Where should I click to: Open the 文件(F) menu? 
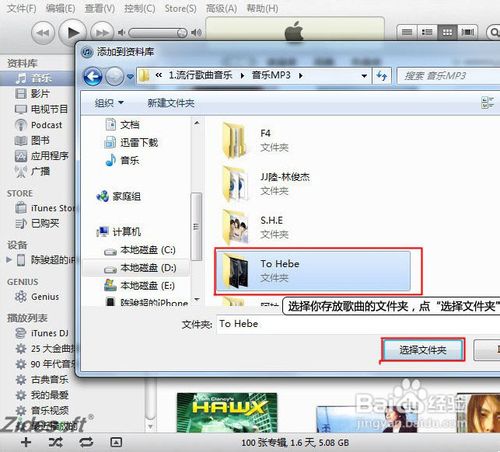(22, 8)
